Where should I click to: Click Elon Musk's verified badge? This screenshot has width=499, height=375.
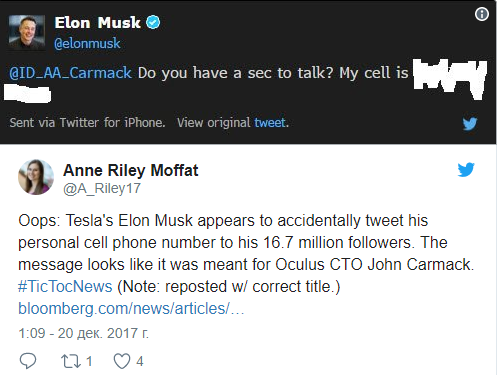click(153, 22)
